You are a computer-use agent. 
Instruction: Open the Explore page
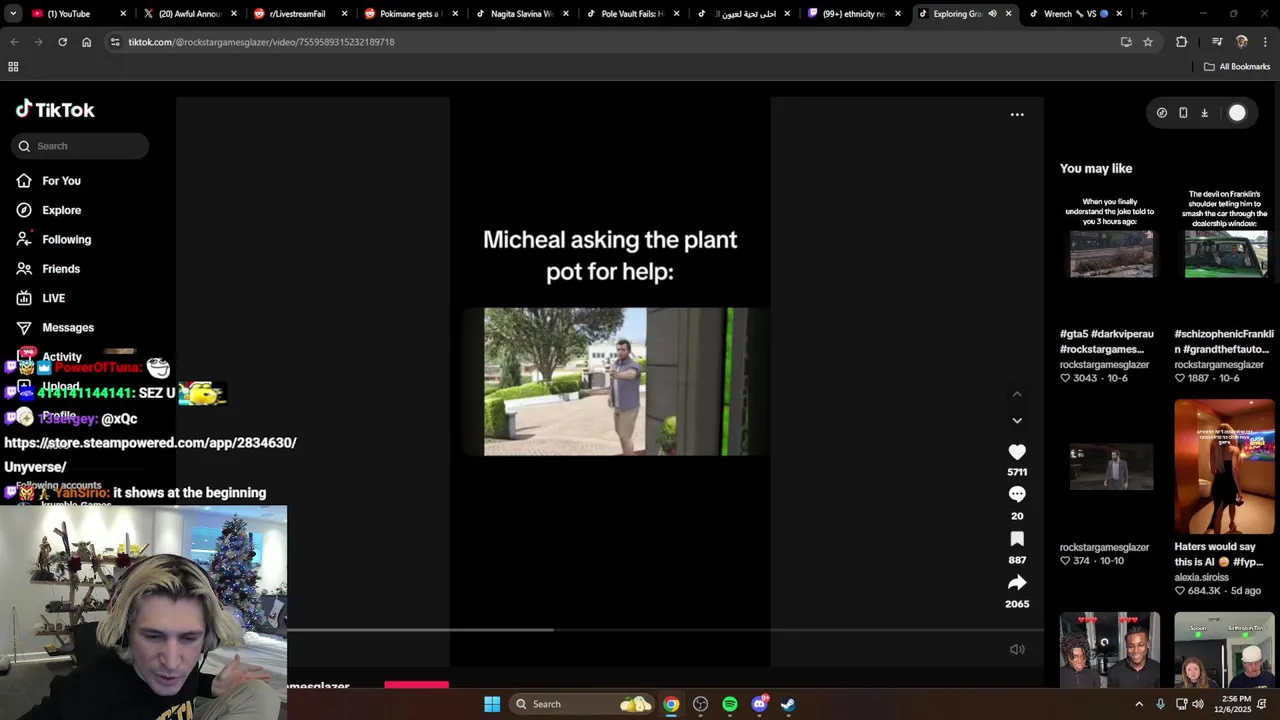tap(61, 210)
